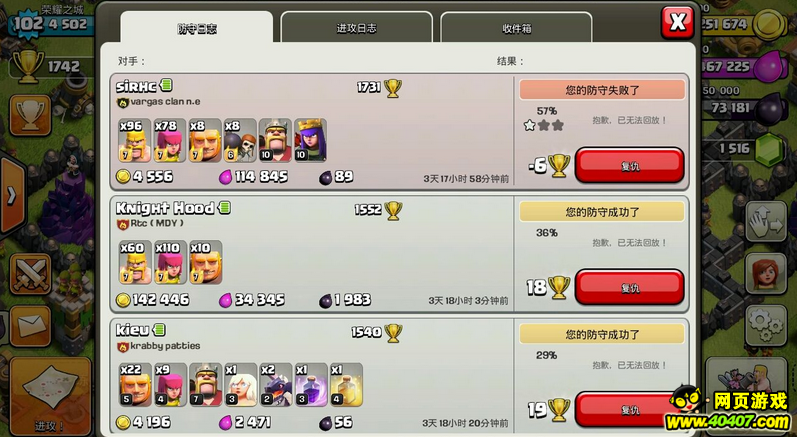Tap the layout editor hand-arrow icon
797x437 pixels.
point(766,222)
